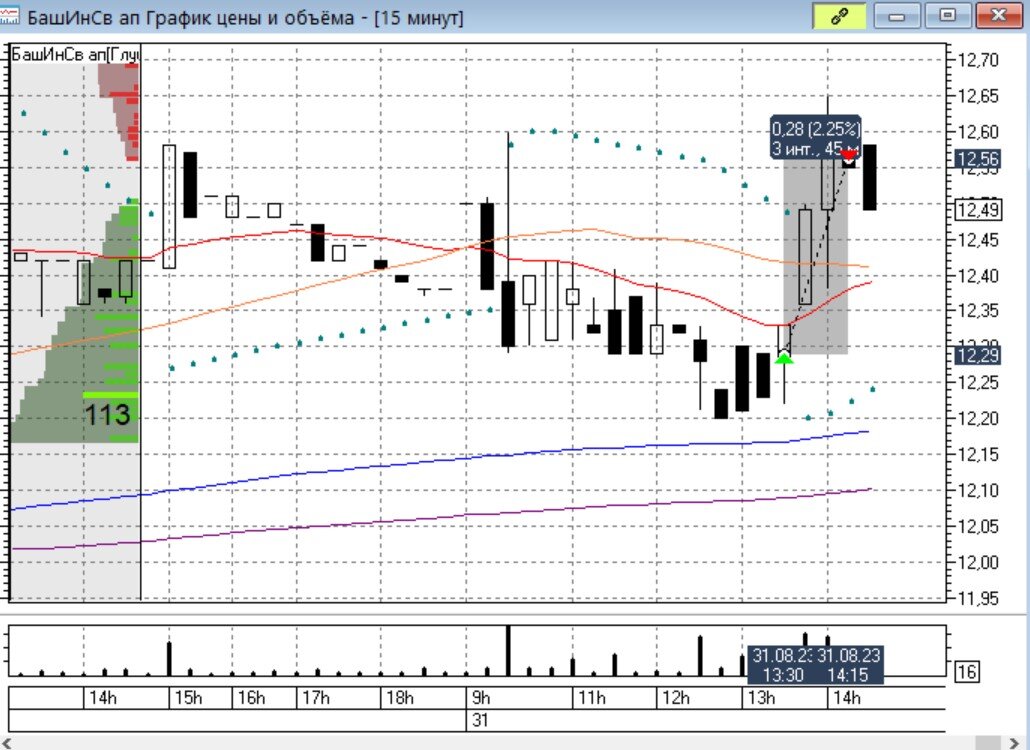This screenshot has width=1030, height=750.
Task: Click the 31.08.23 14:15 date label
Action: (x=849, y=665)
